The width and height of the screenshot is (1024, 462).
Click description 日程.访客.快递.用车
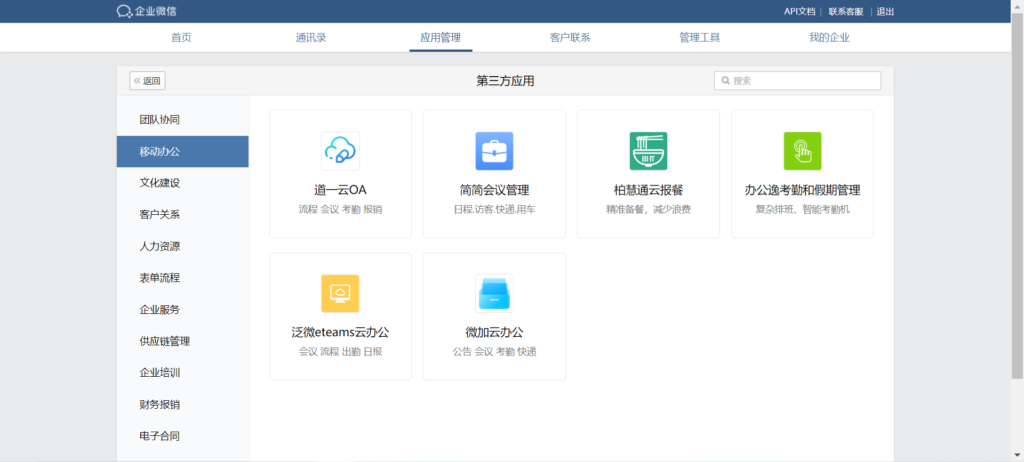pos(494,210)
